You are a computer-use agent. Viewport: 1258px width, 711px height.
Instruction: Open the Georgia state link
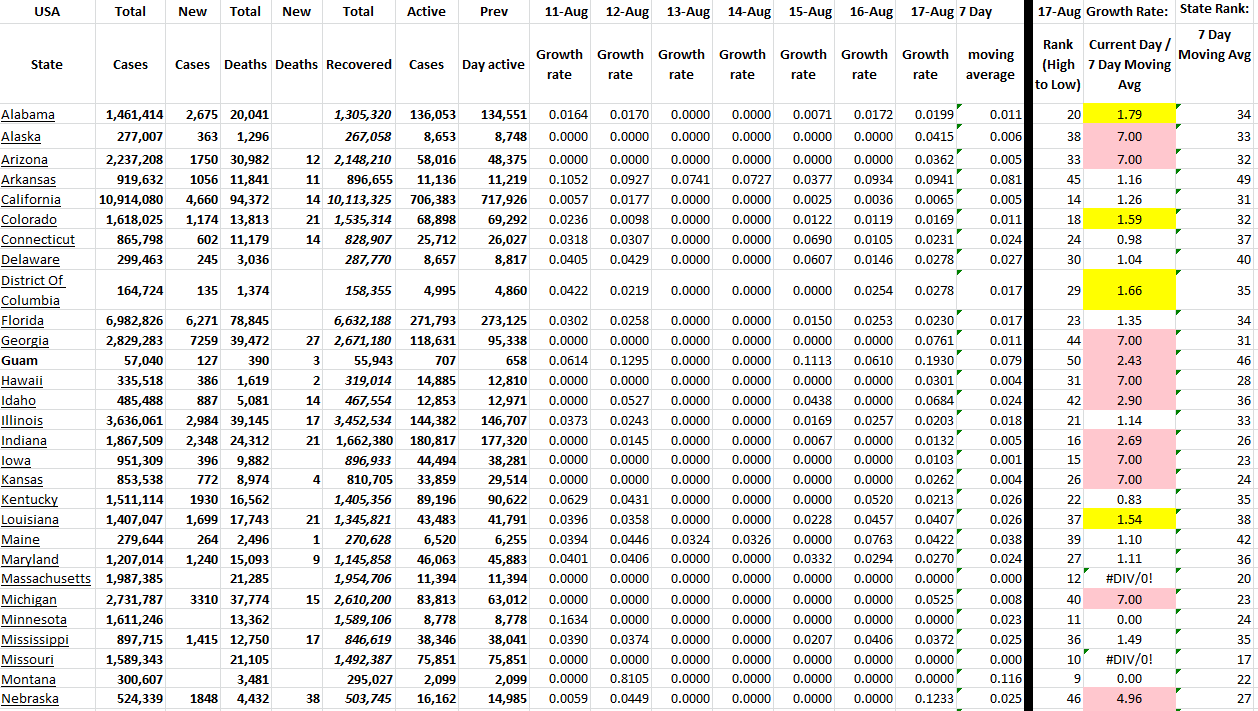(24, 340)
